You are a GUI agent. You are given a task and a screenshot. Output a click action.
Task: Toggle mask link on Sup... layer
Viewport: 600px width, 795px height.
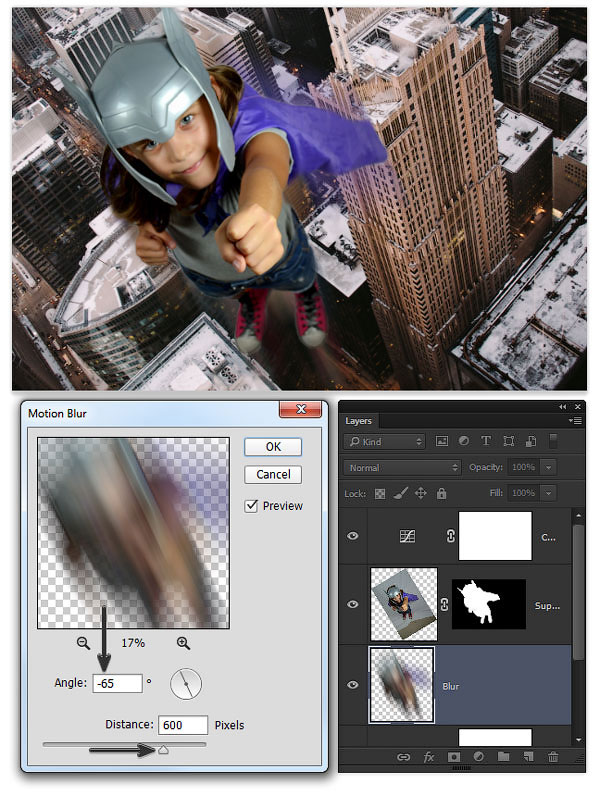tap(444, 604)
